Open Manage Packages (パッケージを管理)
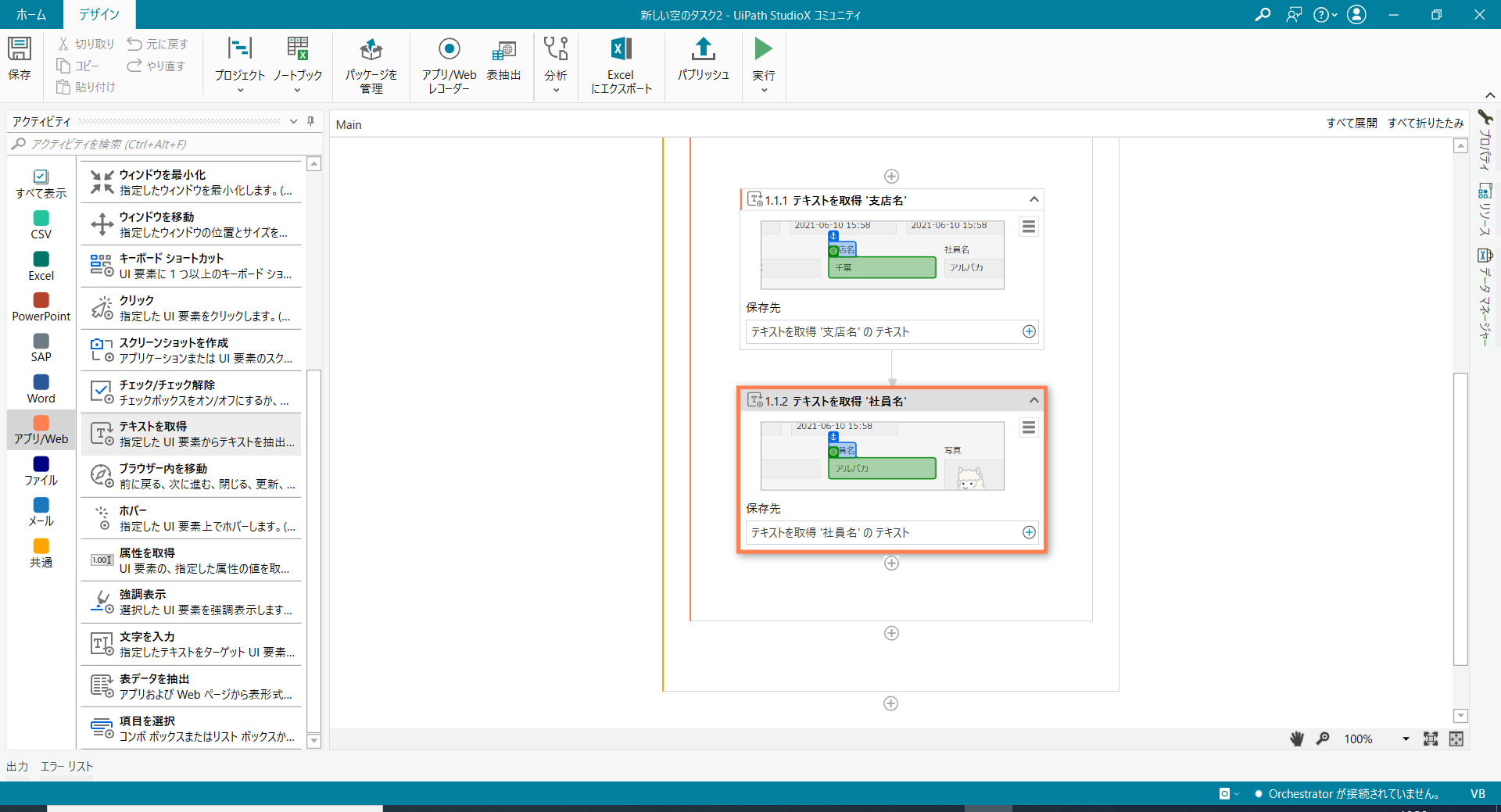This screenshot has width=1501, height=812. point(371,51)
